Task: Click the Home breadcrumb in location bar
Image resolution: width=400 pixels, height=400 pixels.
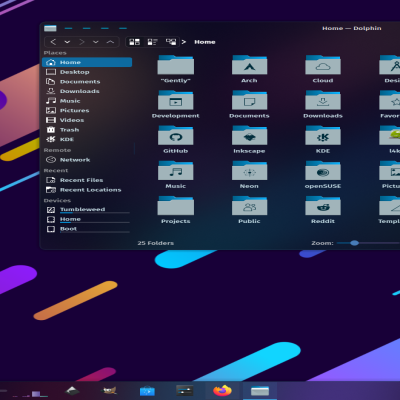Action: [x=205, y=42]
